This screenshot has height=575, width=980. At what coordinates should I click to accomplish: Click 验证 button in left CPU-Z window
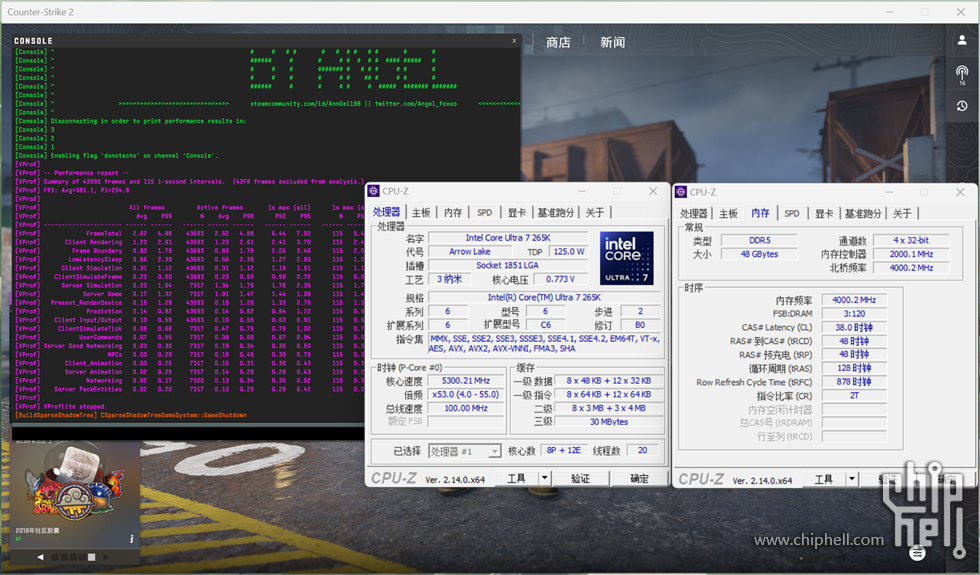(x=581, y=478)
